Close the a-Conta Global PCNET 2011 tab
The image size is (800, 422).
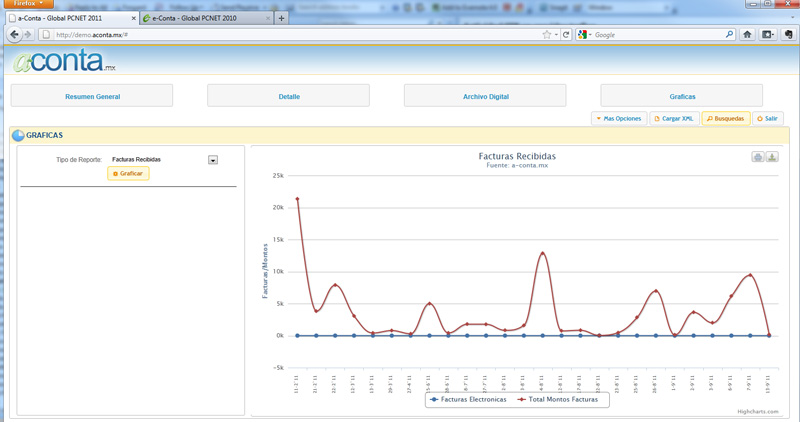click(134, 18)
